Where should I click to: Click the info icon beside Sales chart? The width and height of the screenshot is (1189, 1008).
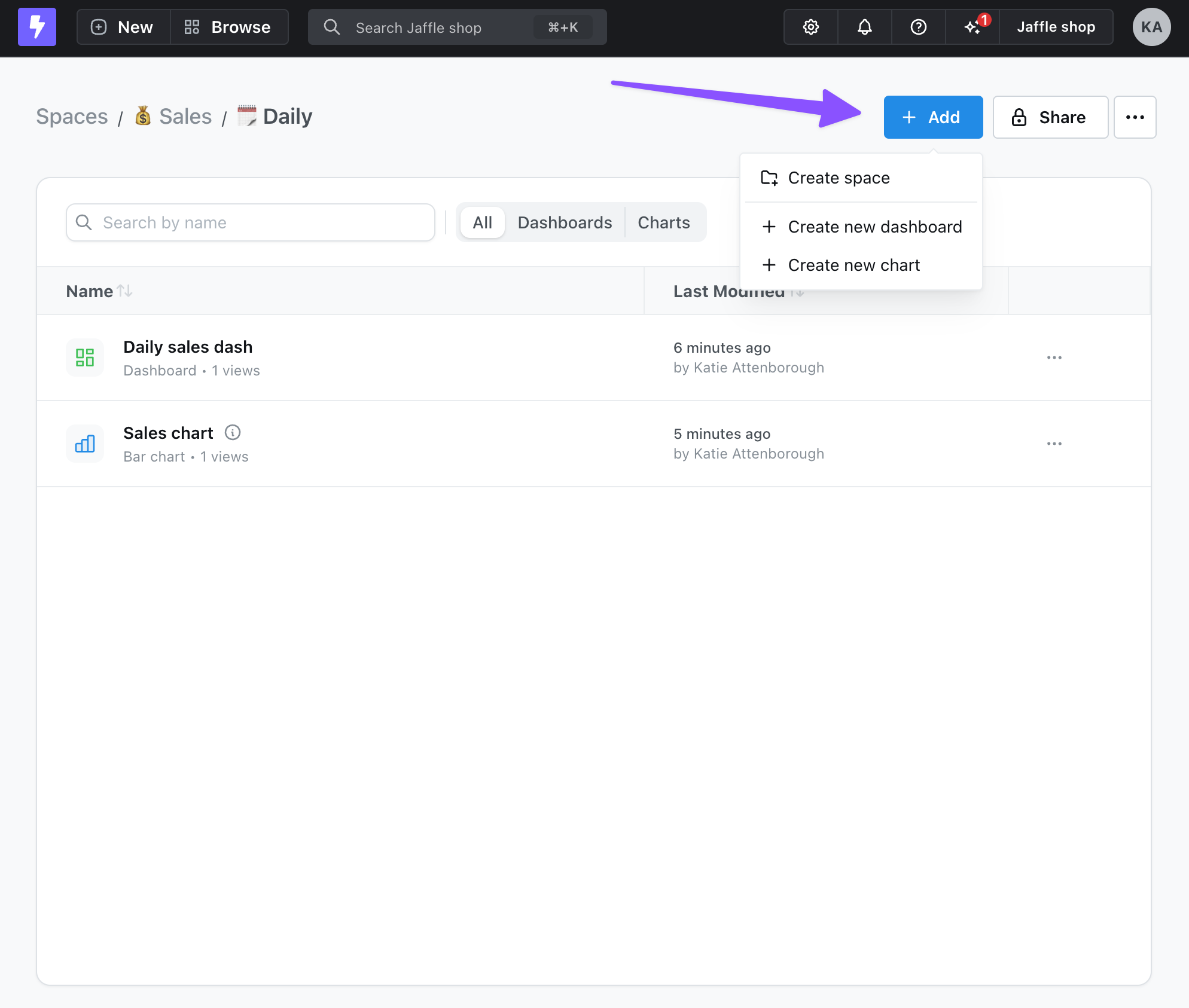click(233, 432)
